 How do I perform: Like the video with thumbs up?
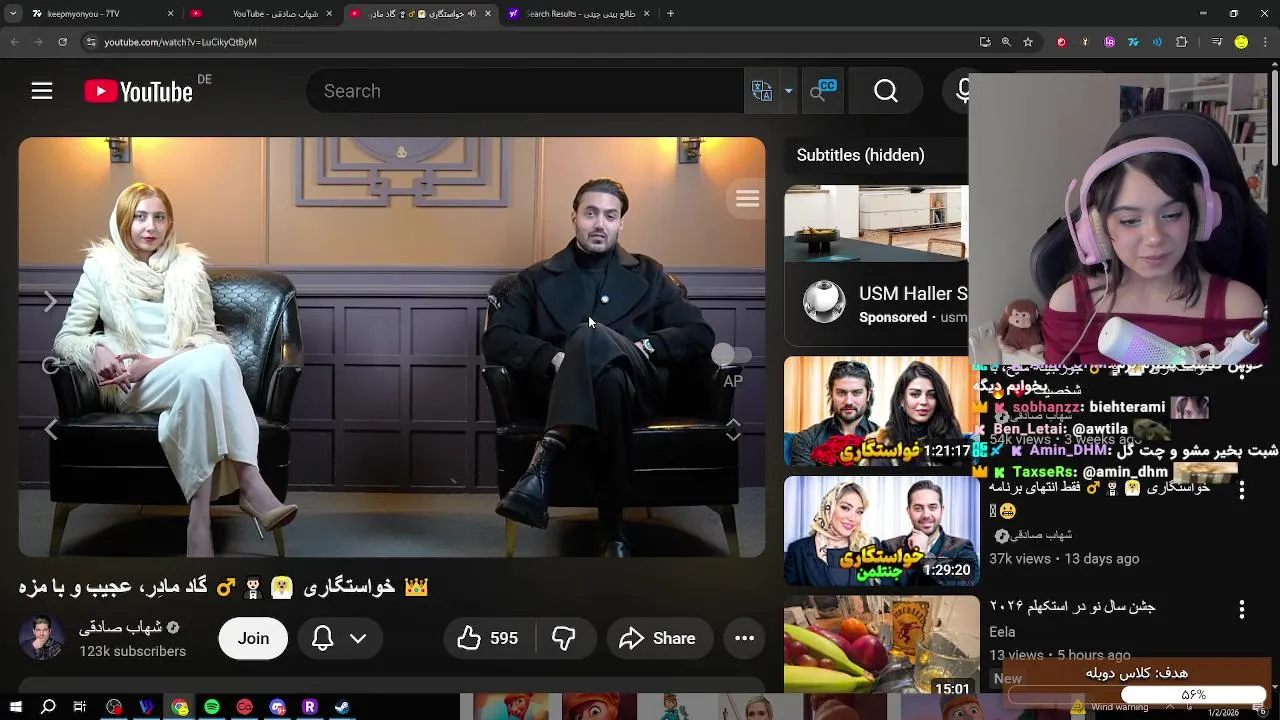487,638
